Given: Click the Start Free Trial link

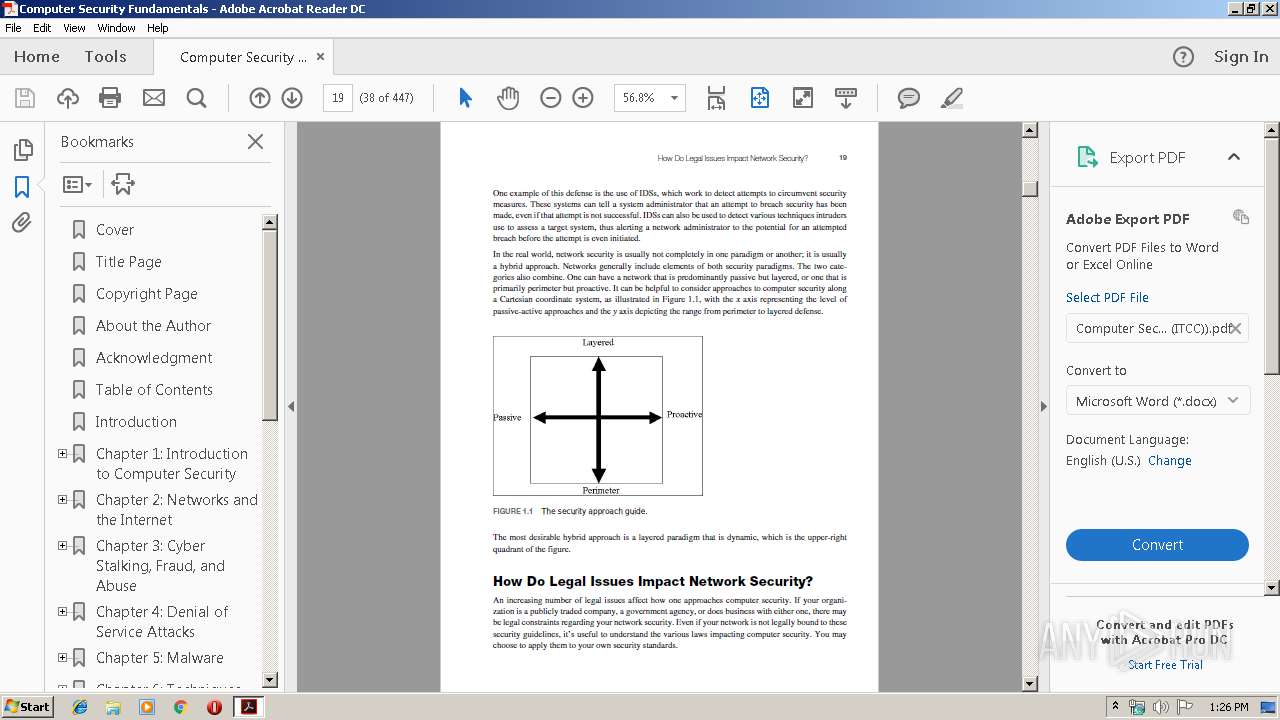Looking at the screenshot, I should (1165, 665).
